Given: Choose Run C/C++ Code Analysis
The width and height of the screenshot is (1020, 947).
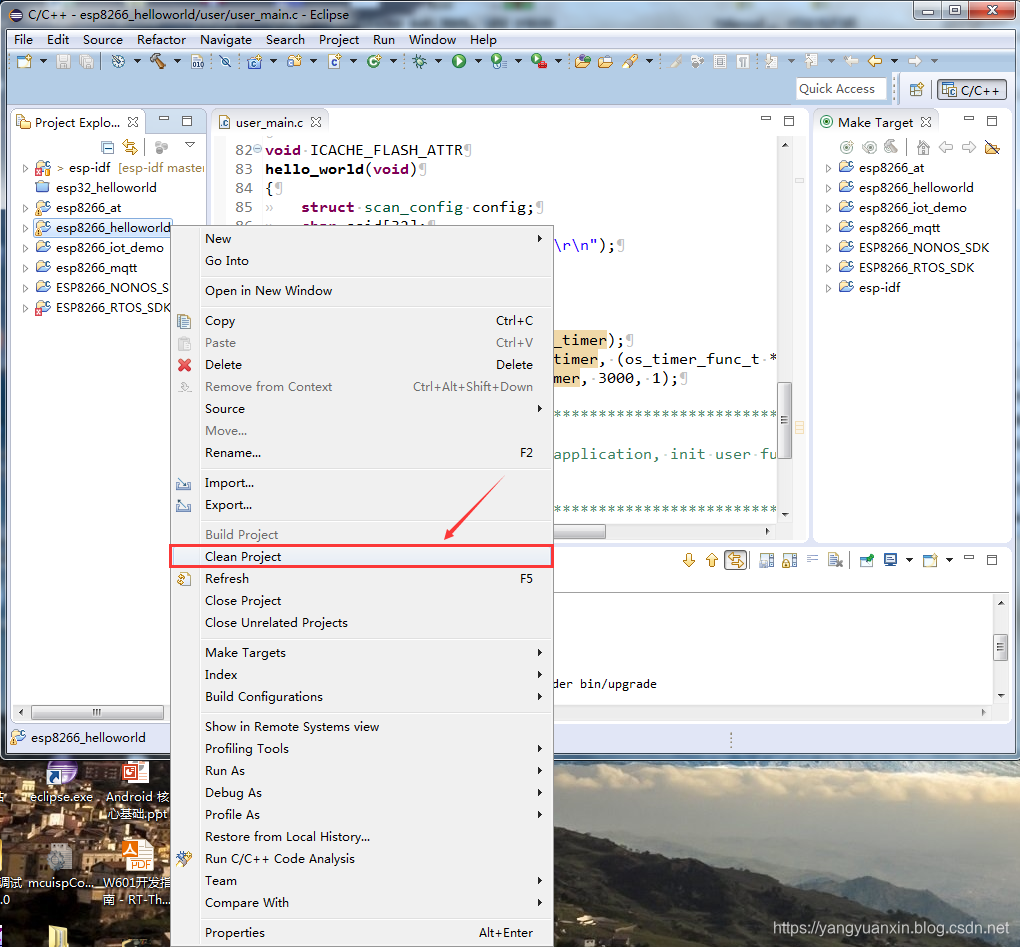Looking at the screenshot, I should [361, 859].
